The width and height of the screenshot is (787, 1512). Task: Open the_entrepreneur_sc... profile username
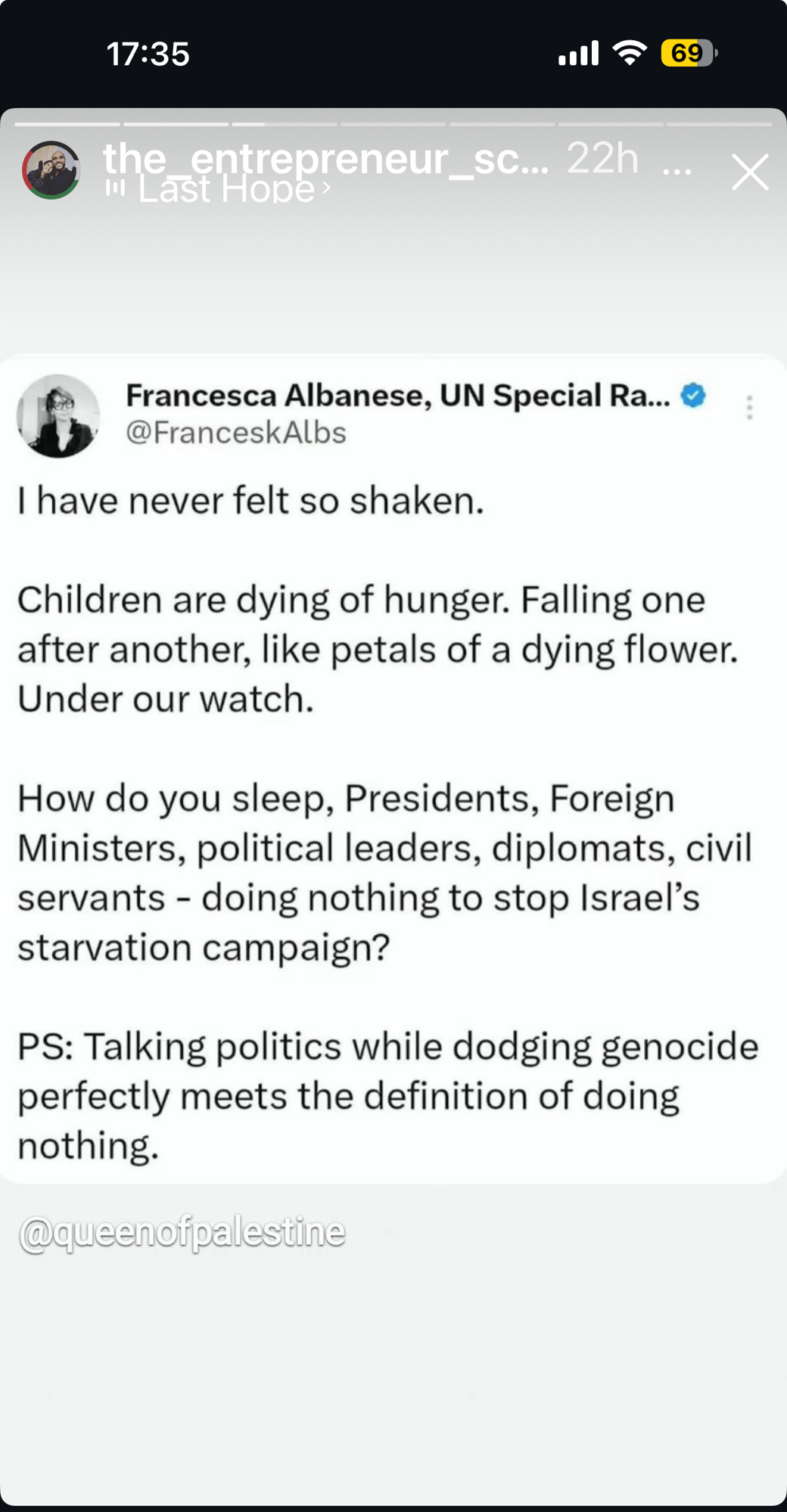[x=325, y=158]
